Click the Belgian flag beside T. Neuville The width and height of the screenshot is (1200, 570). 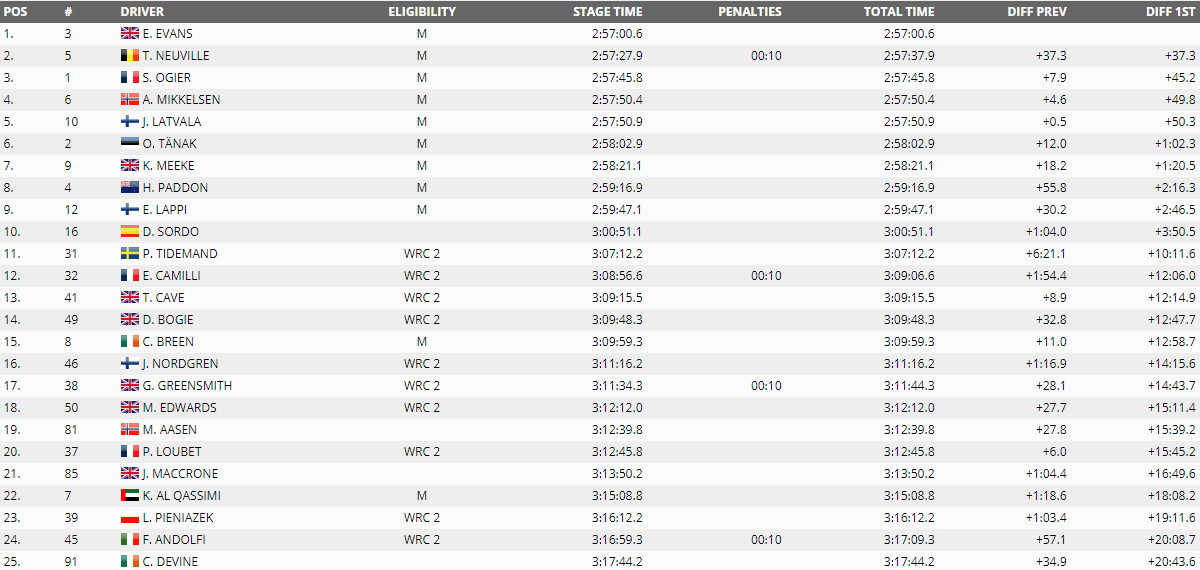(129, 55)
